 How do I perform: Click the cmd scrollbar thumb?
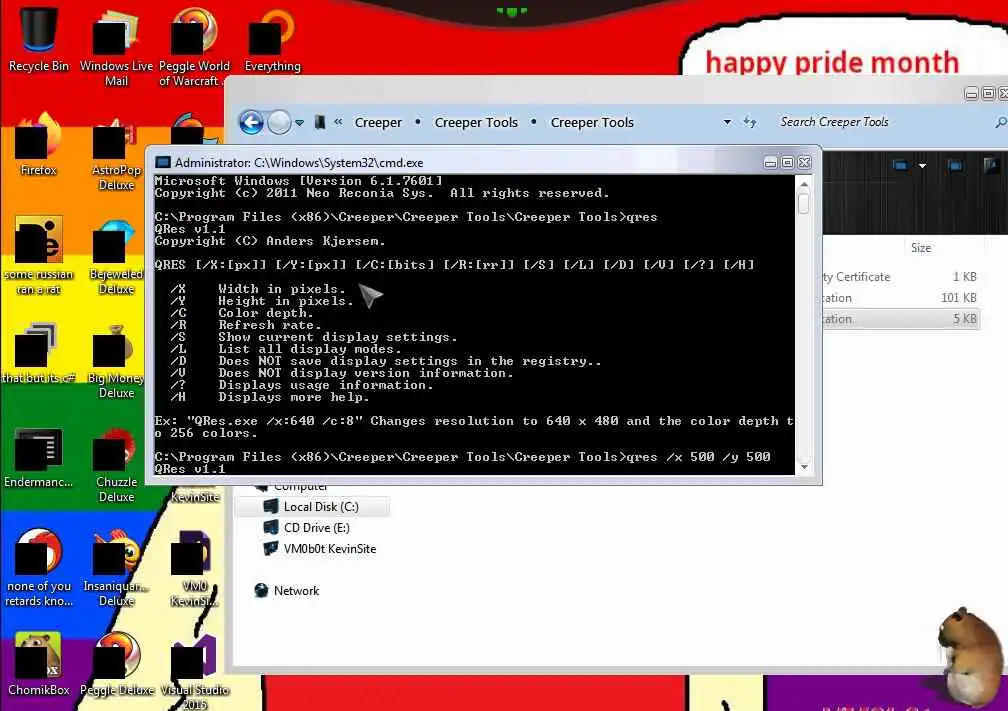804,204
